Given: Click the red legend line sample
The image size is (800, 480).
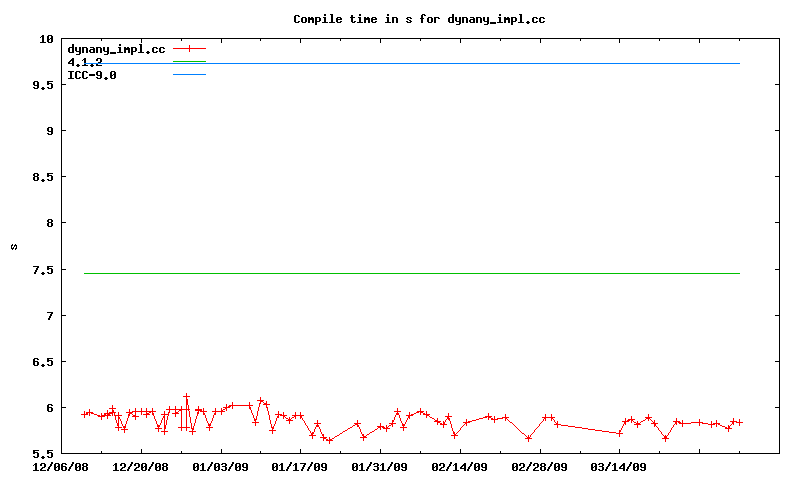Looking at the screenshot, I should [189, 48].
